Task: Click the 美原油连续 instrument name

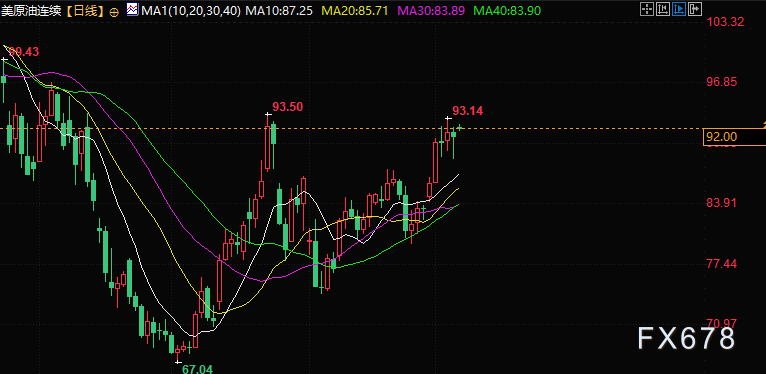Action: pos(31,11)
